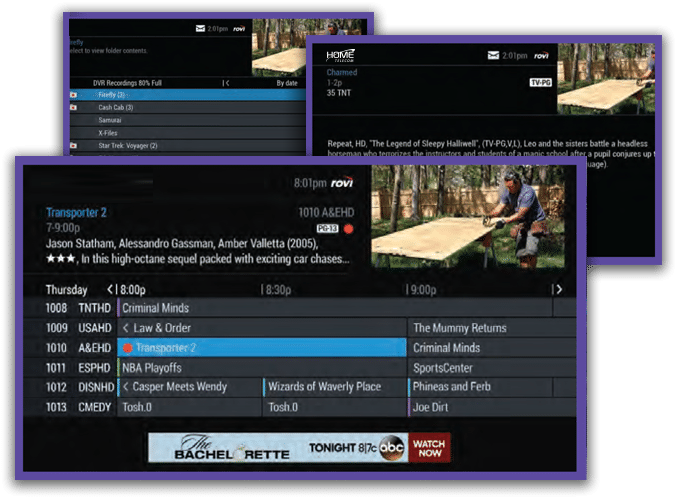Select SportsCenter listing
677x498 pixels.
click(x=492, y=368)
